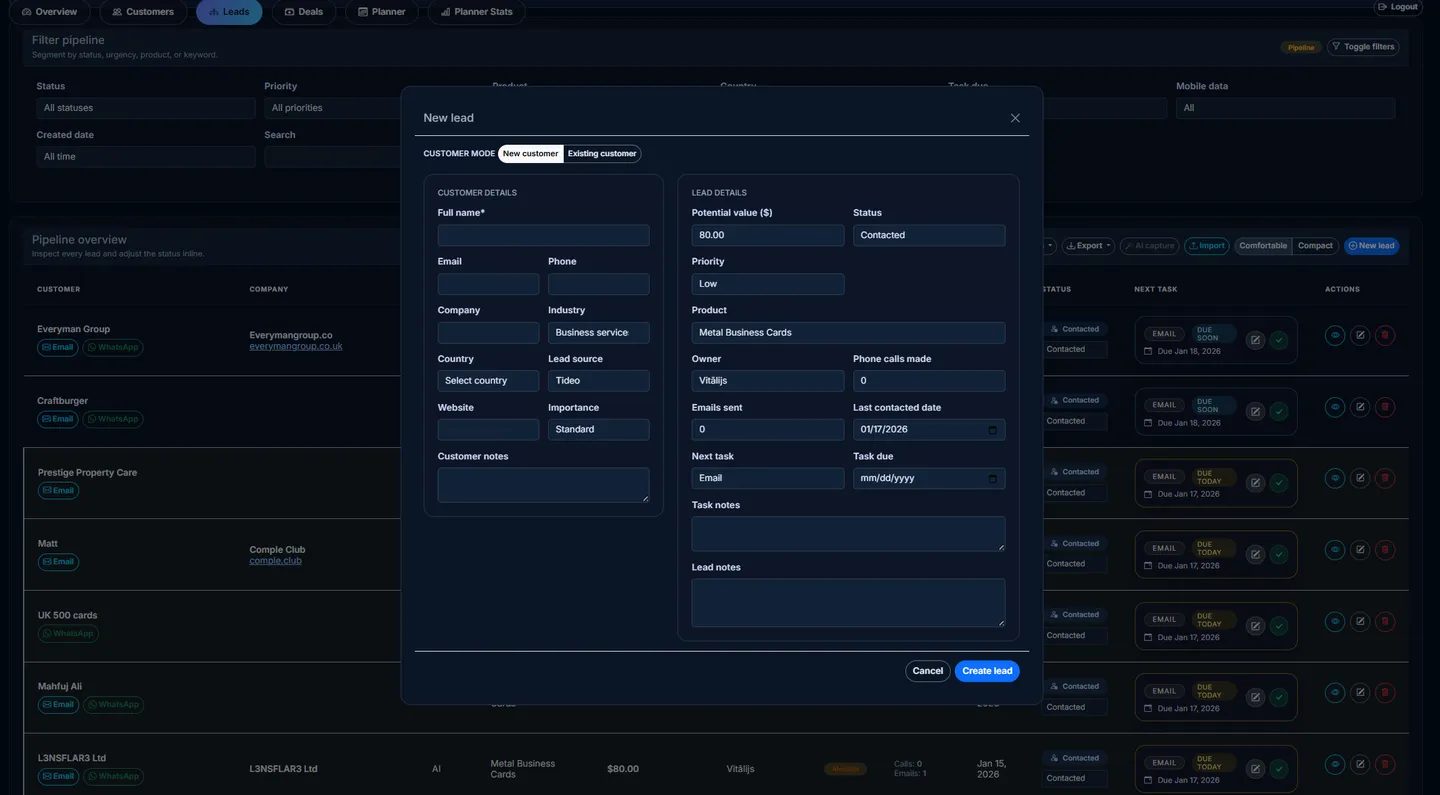
Task: Switch to the Deals tab
Action: pyautogui.click(x=304, y=12)
